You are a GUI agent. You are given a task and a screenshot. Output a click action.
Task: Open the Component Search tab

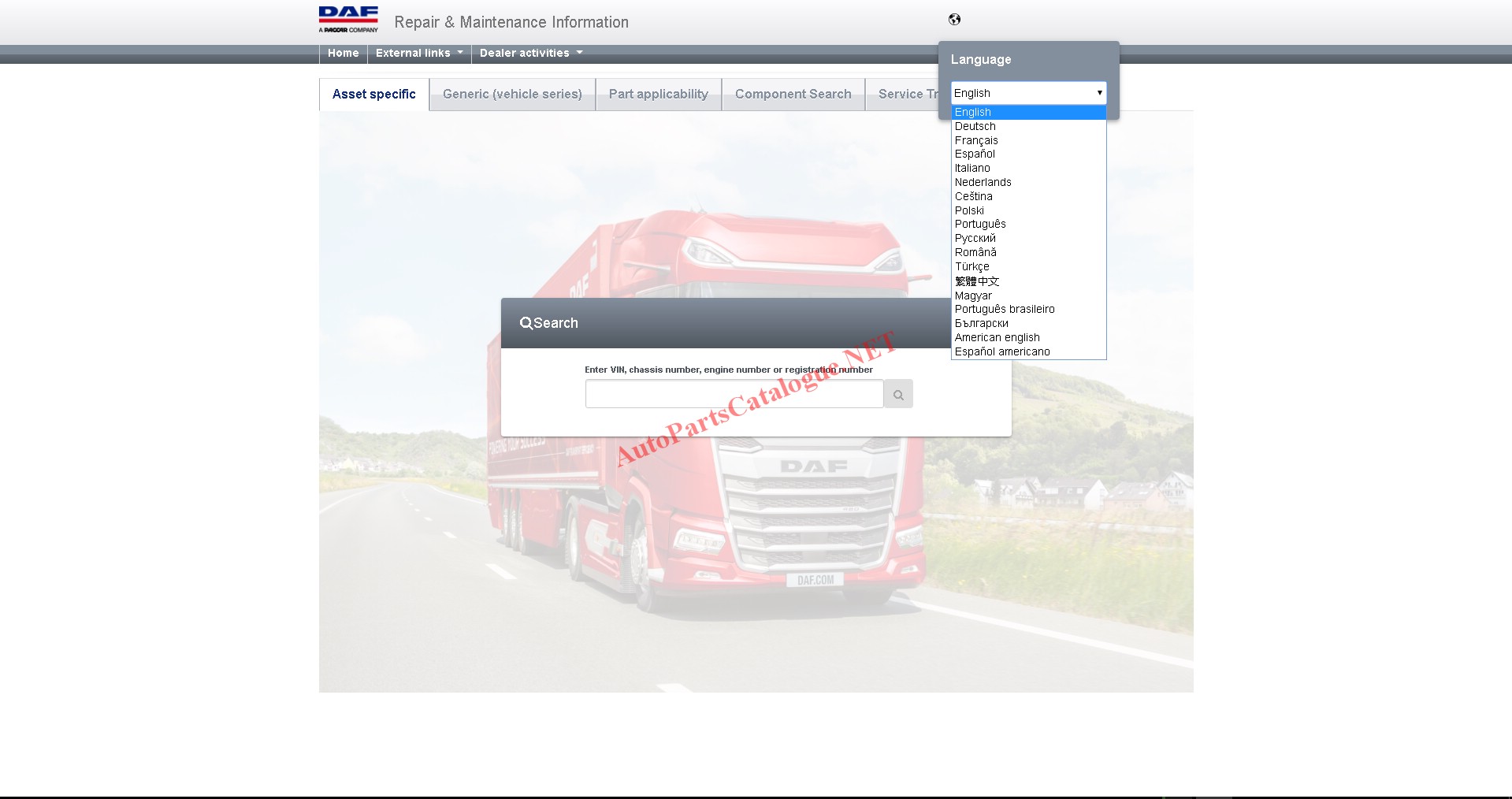click(x=793, y=95)
